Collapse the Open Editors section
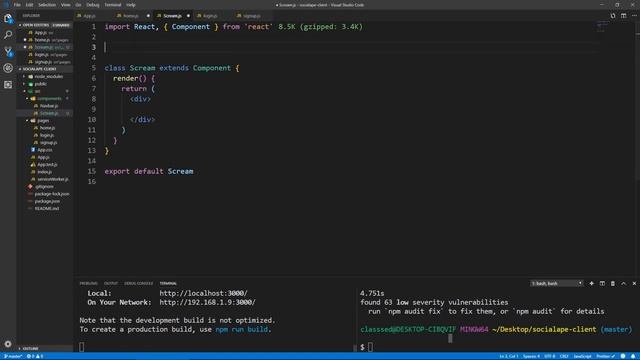The height and width of the screenshot is (360, 640). pyautogui.click(x=44, y=25)
